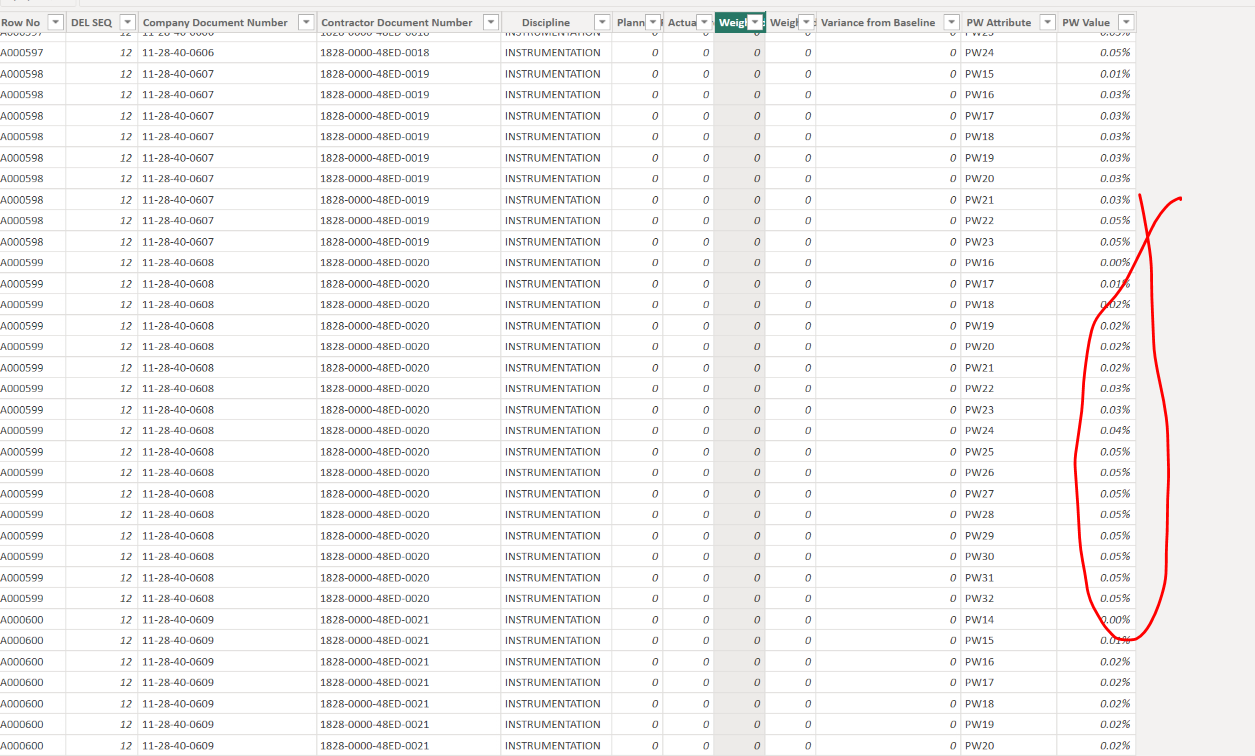
Task: Click the PW30 attribute cell
Action: 1009,556
